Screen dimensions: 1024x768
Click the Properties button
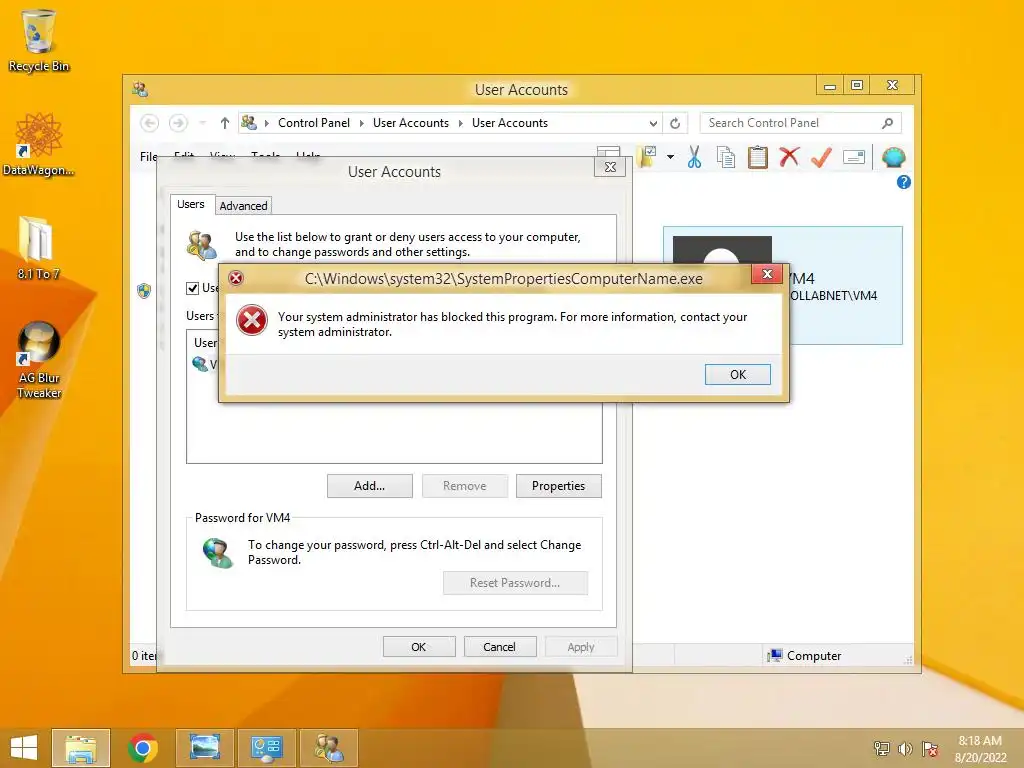tap(558, 486)
